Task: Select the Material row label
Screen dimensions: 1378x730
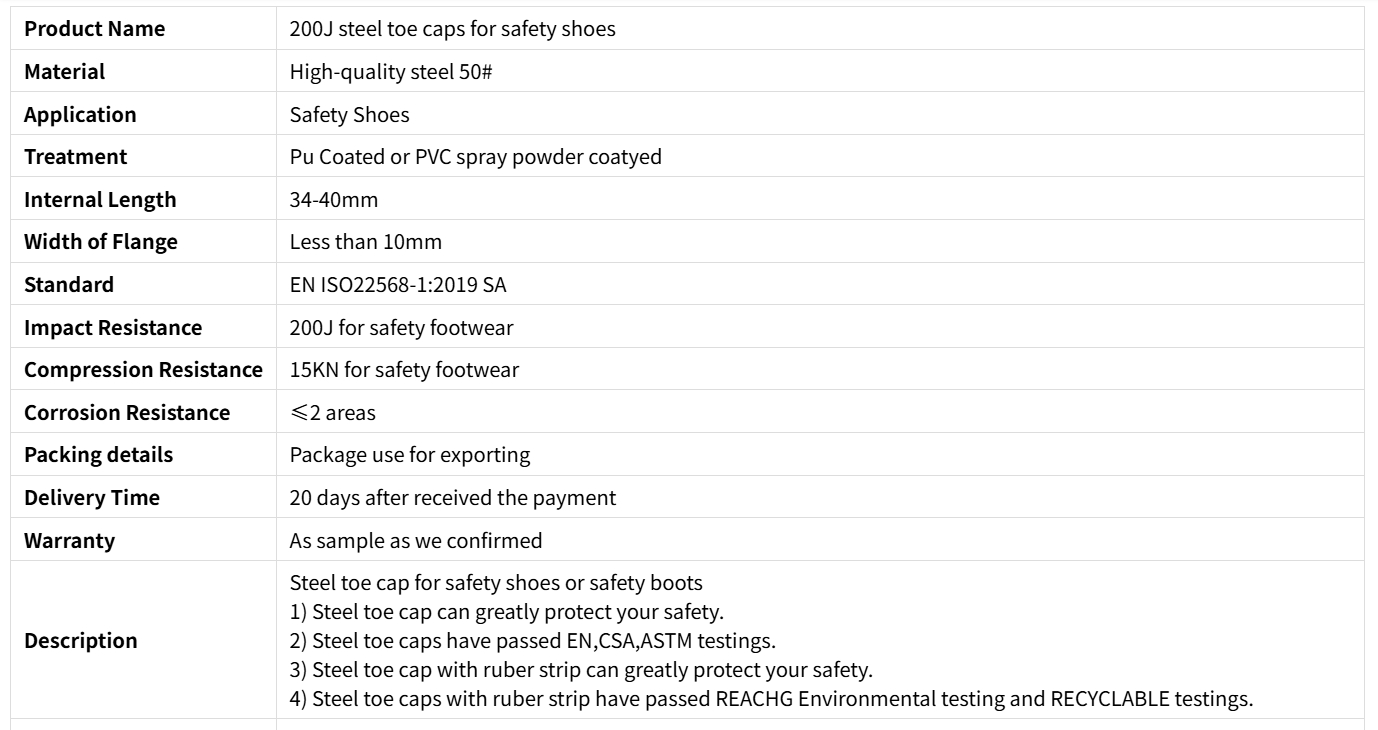Action: pyautogui.click(x=65, y=72)
